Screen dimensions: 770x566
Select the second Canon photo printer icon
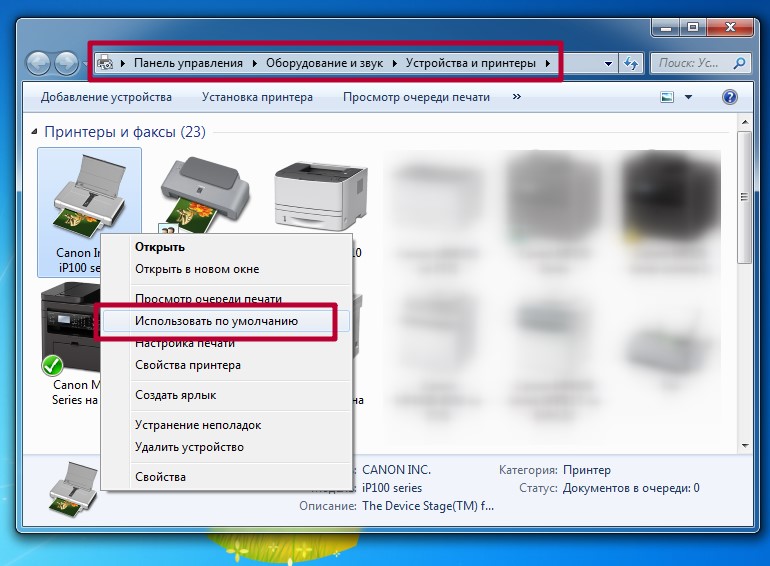pyautogui.click(x=205, y=195)
